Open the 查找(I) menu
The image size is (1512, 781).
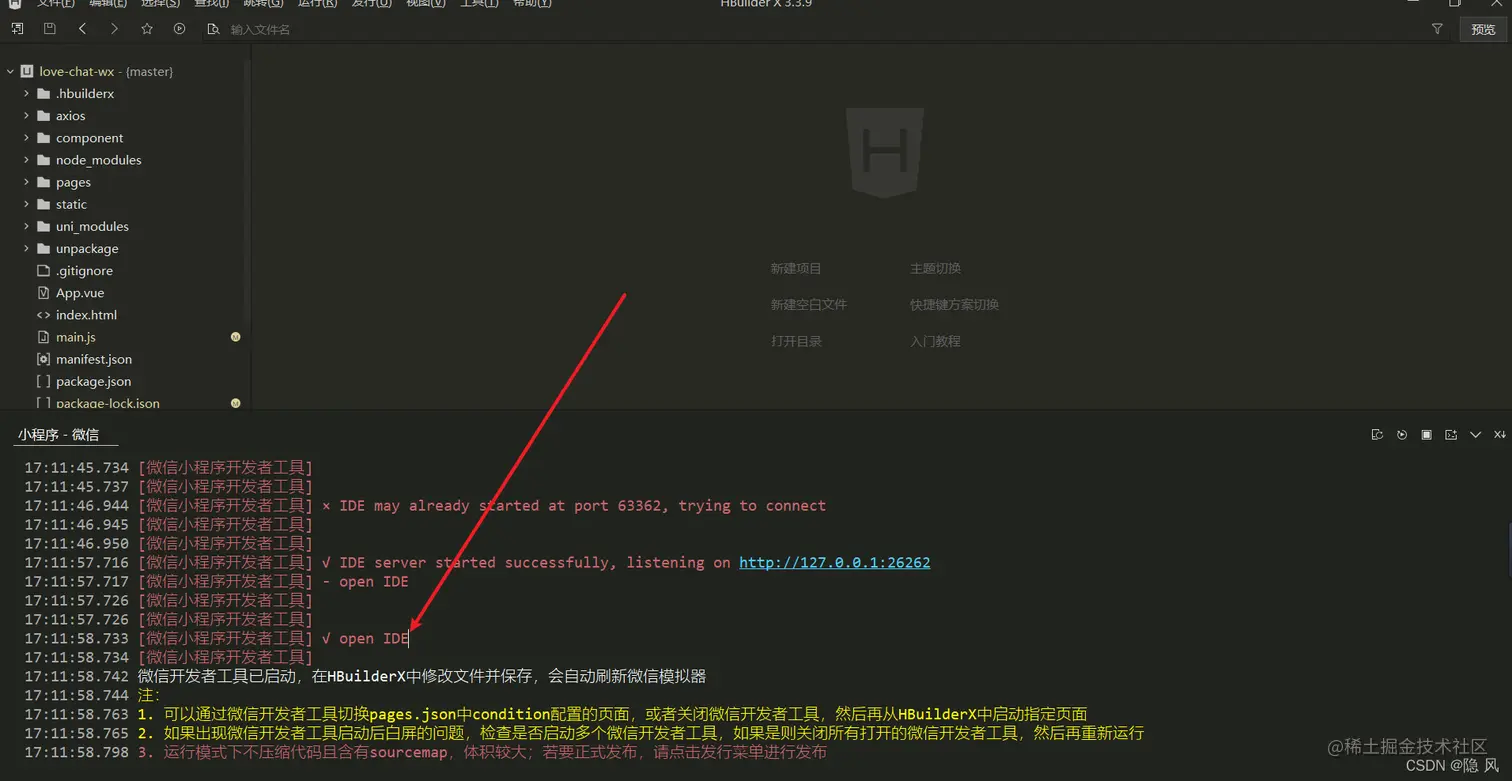click(x=211, y=3)
